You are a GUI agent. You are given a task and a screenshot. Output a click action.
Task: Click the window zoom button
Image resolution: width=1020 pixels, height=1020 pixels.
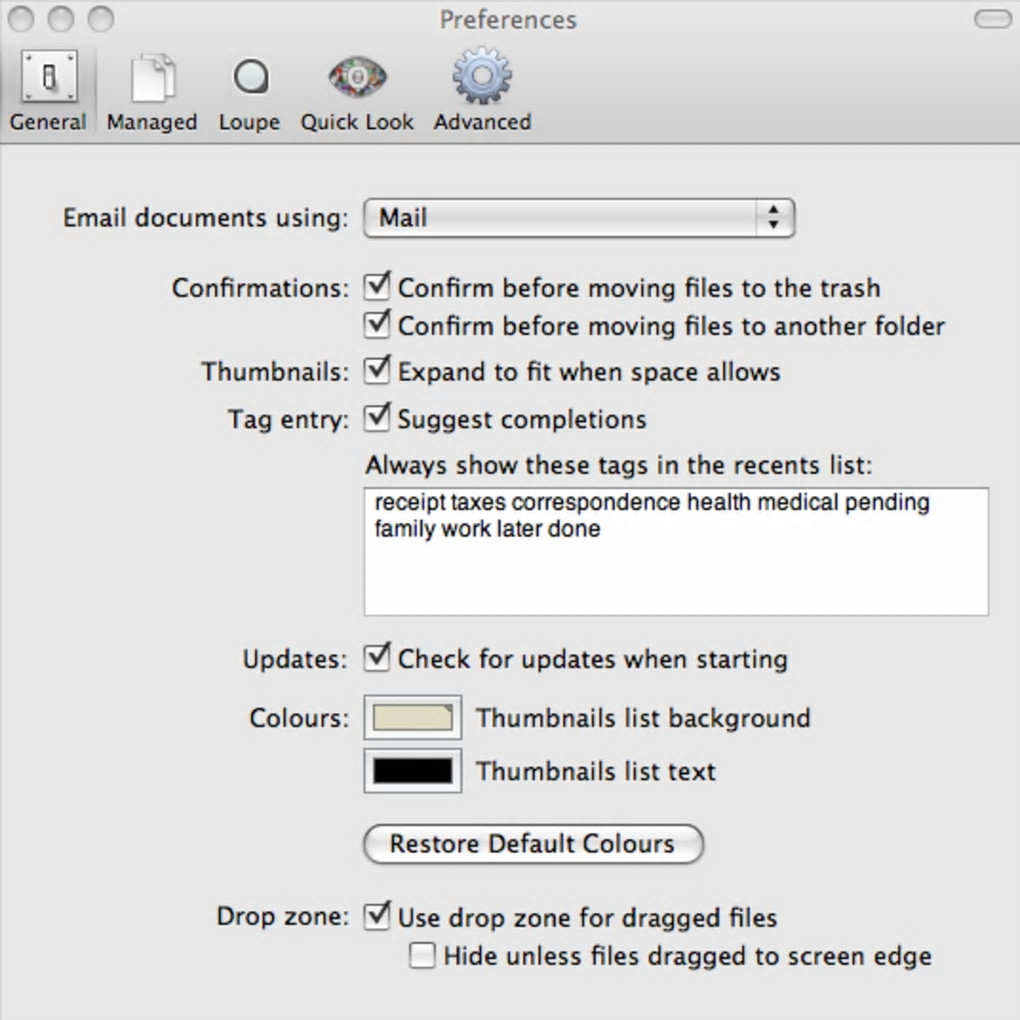point(101,19)
